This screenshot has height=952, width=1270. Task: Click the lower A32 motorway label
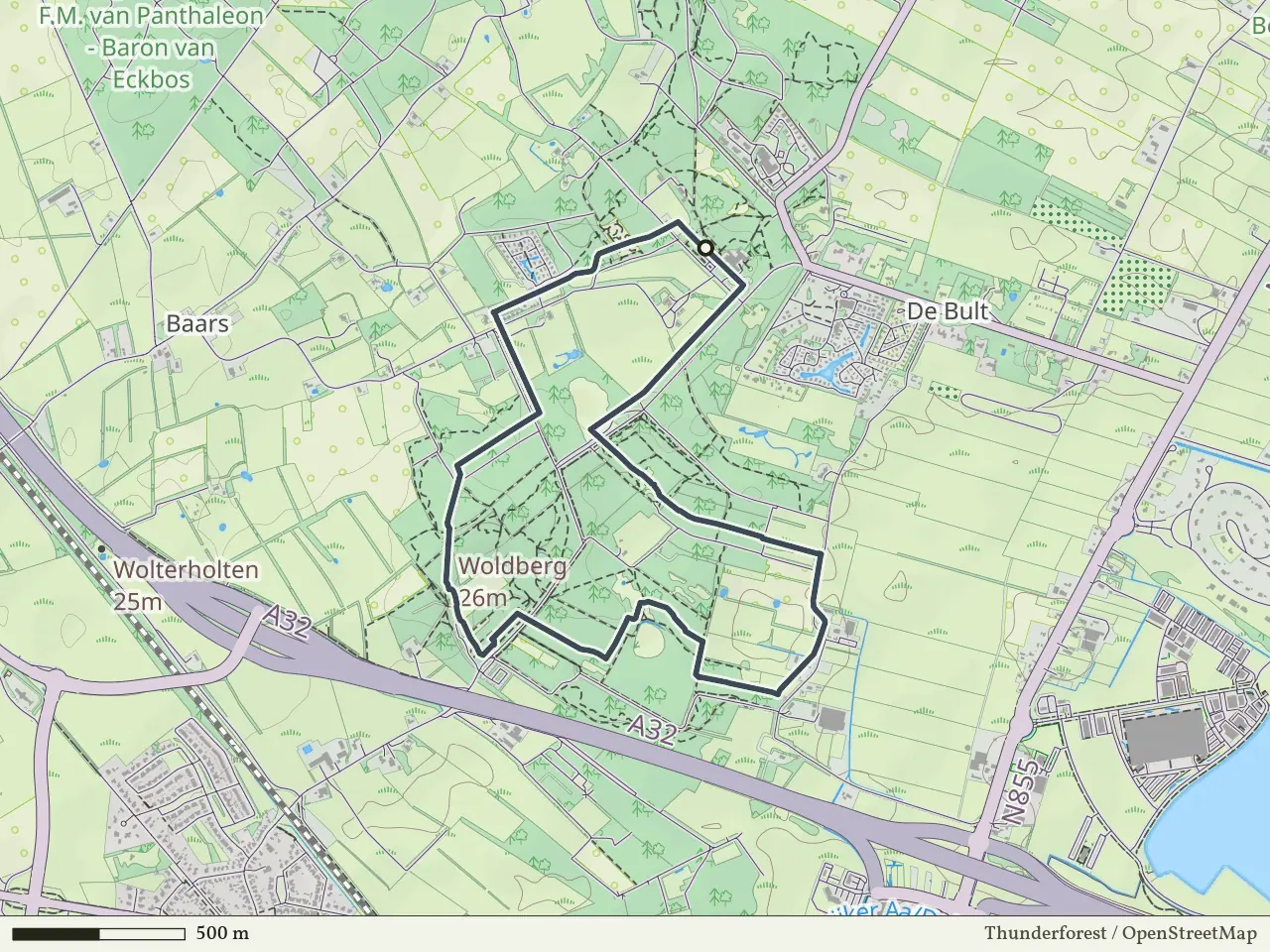pos(653,730)
